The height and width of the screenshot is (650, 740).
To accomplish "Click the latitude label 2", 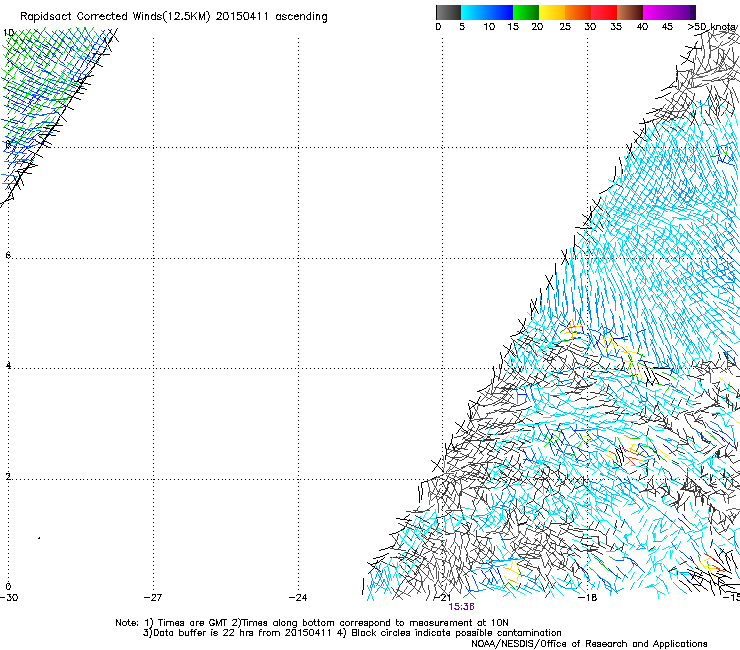I will point(8,477).
